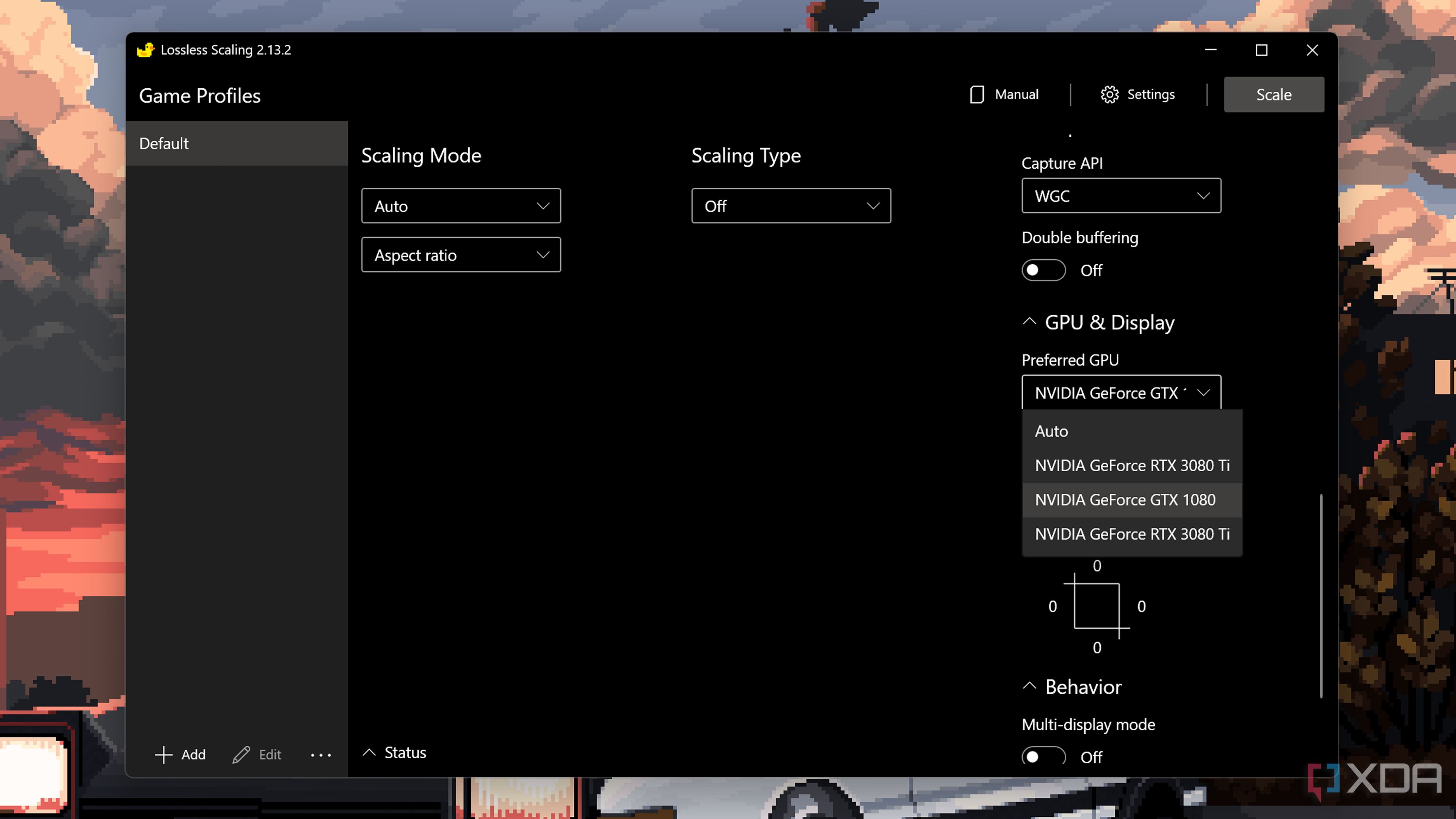
Task: Open the Scaling Mode Auto dropdown
Action: pos(461,206)
